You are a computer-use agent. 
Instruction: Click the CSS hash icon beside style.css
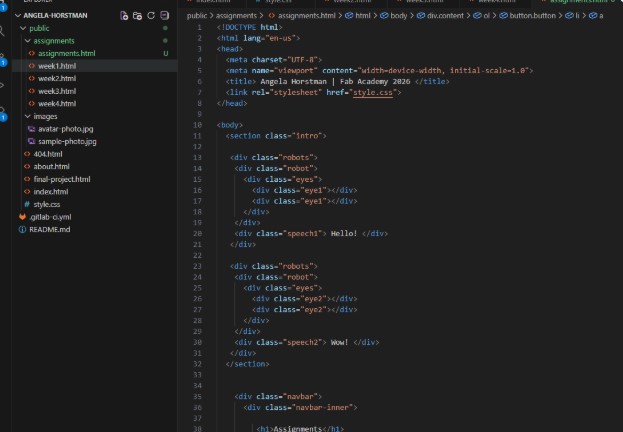click(x=27, y=204)
